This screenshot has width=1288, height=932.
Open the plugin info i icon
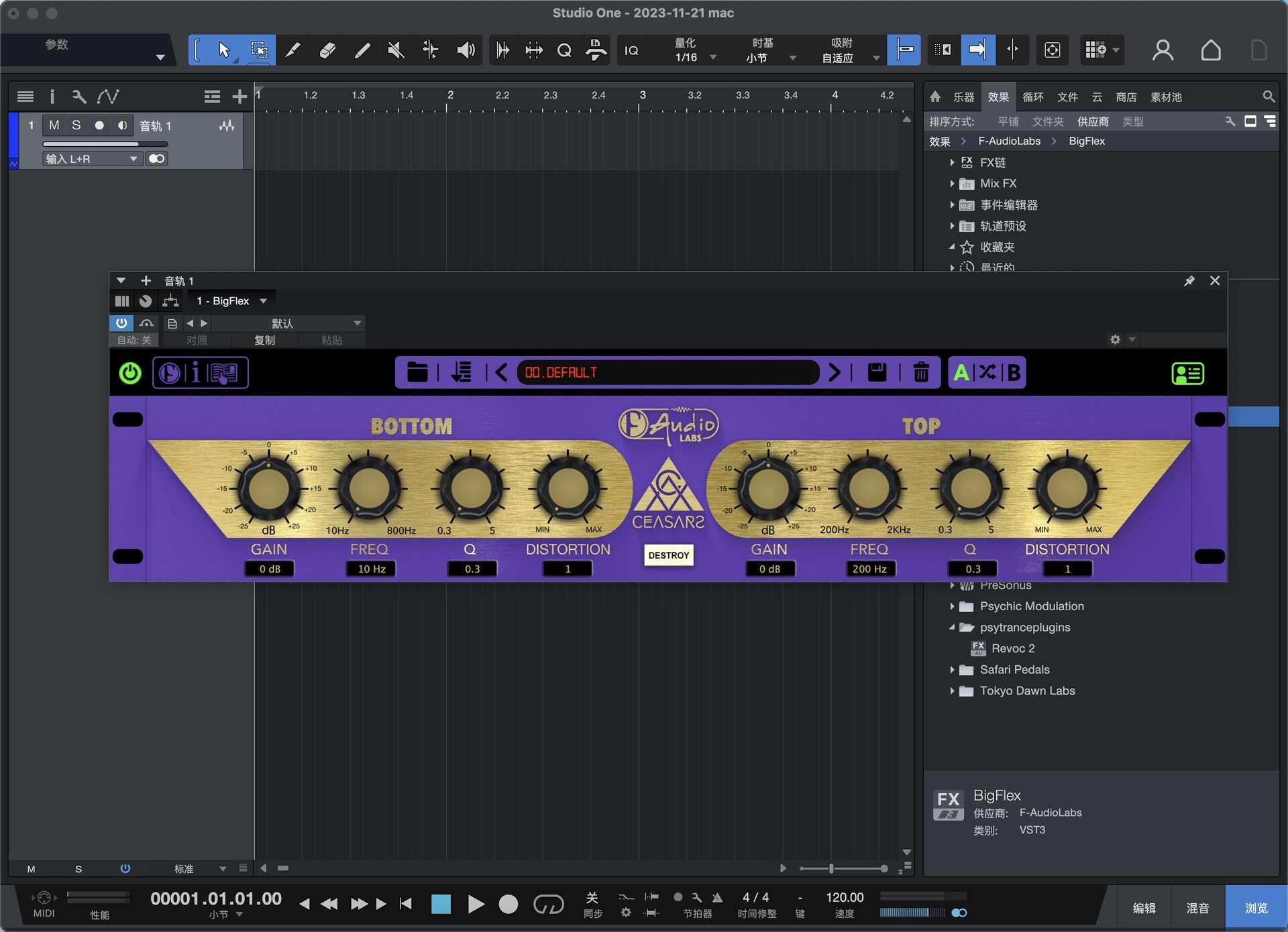[195, 372]
